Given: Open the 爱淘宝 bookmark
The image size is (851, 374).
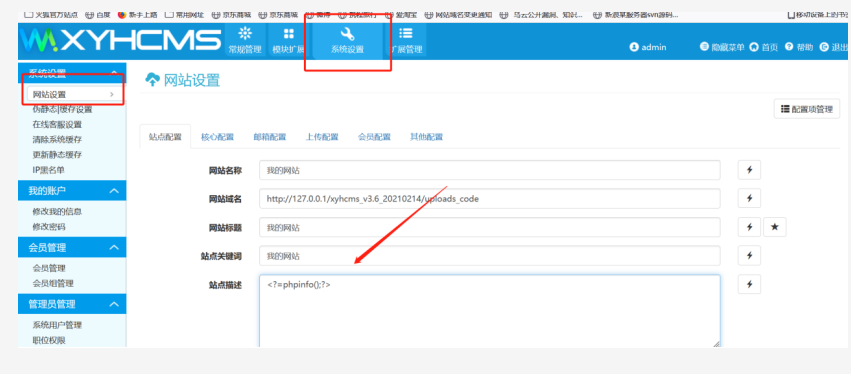Looking at the screenshot, I should coord(402,15).
